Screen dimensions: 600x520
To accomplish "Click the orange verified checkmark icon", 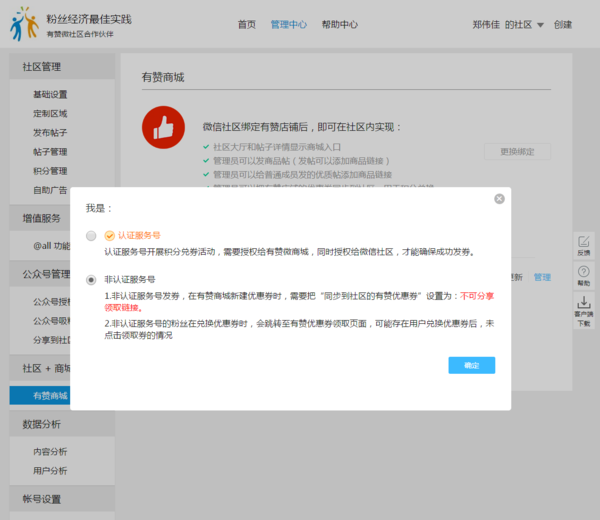I will pyautogui.click(x=109, y=236).
